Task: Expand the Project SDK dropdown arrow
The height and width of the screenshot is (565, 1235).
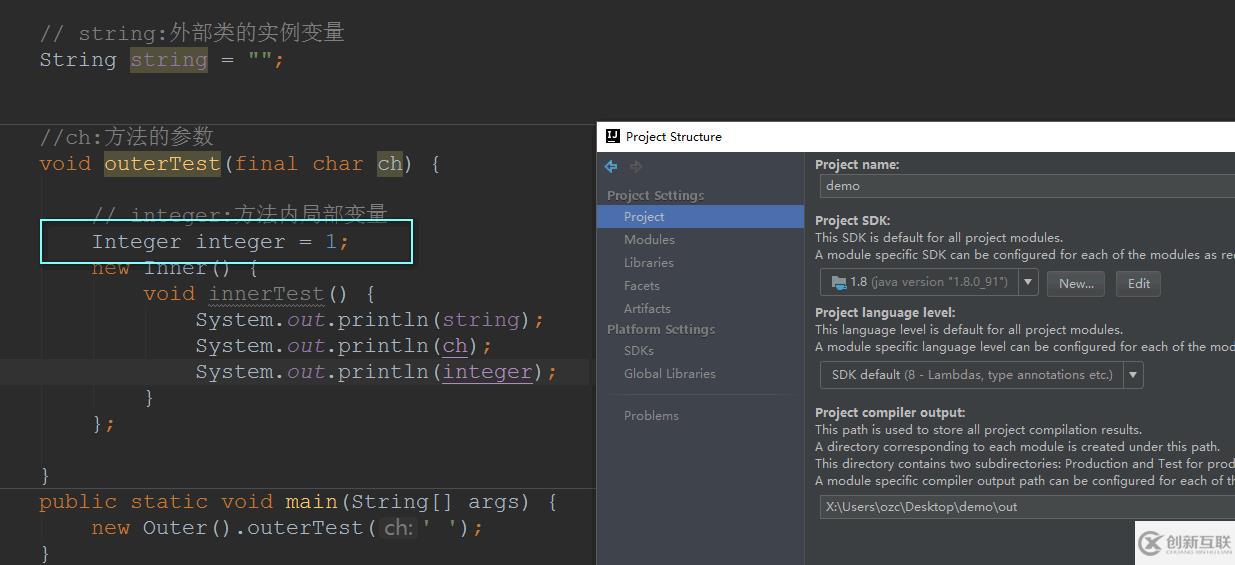Action: (1027, 283)
